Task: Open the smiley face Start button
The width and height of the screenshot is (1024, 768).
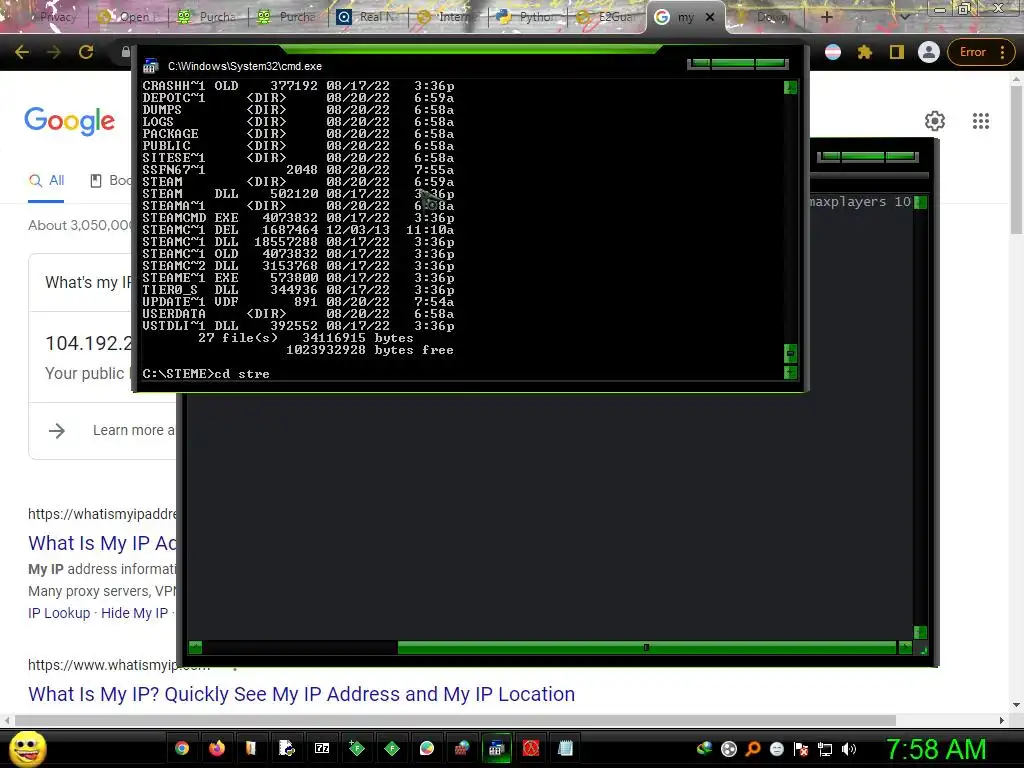Action: [27, 748]
